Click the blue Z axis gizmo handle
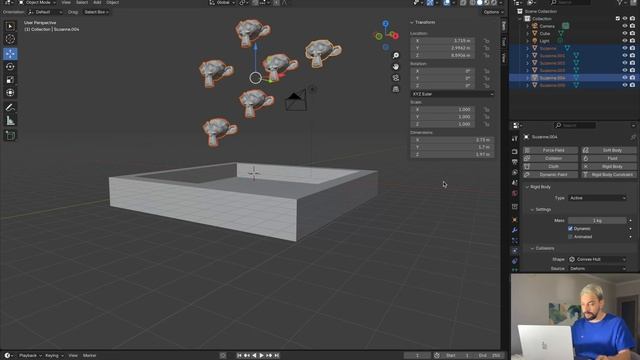640x360 pixels. coord(385,24)
